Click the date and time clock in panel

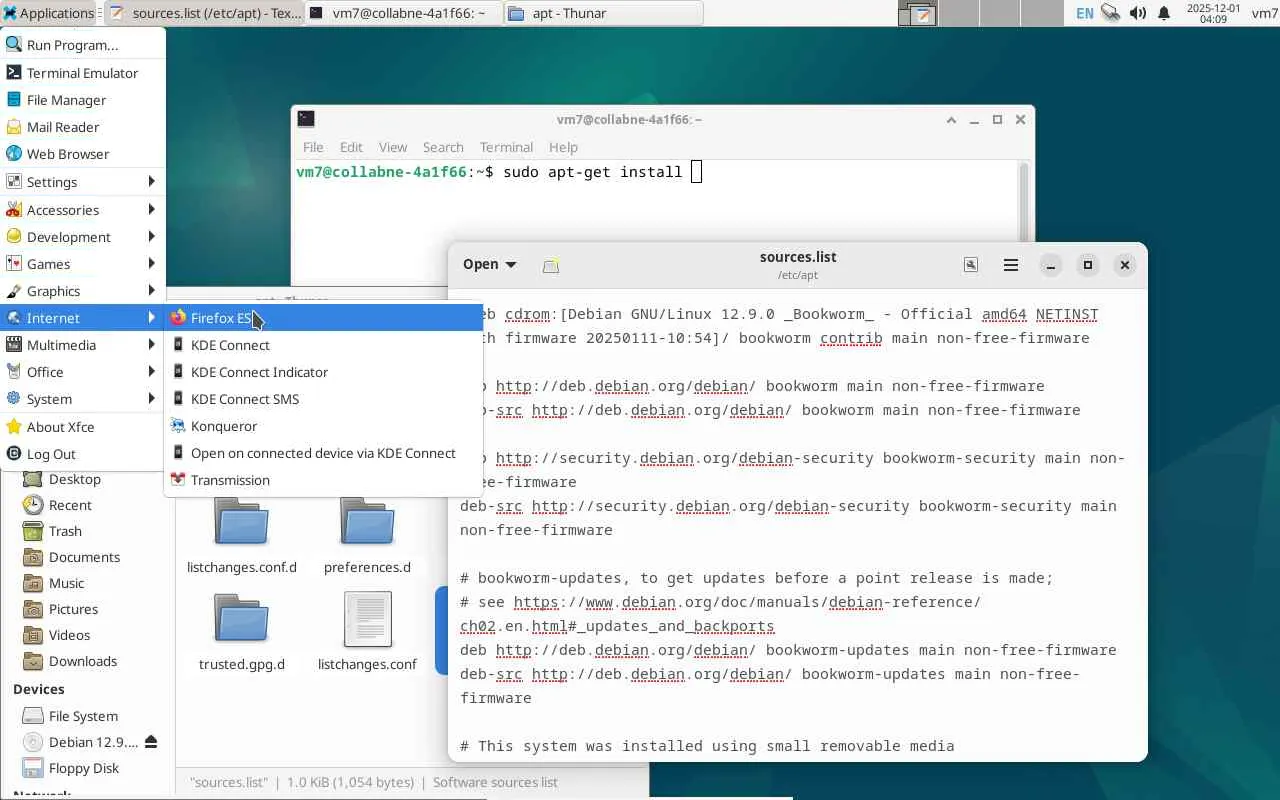(x=1212, y=13)
